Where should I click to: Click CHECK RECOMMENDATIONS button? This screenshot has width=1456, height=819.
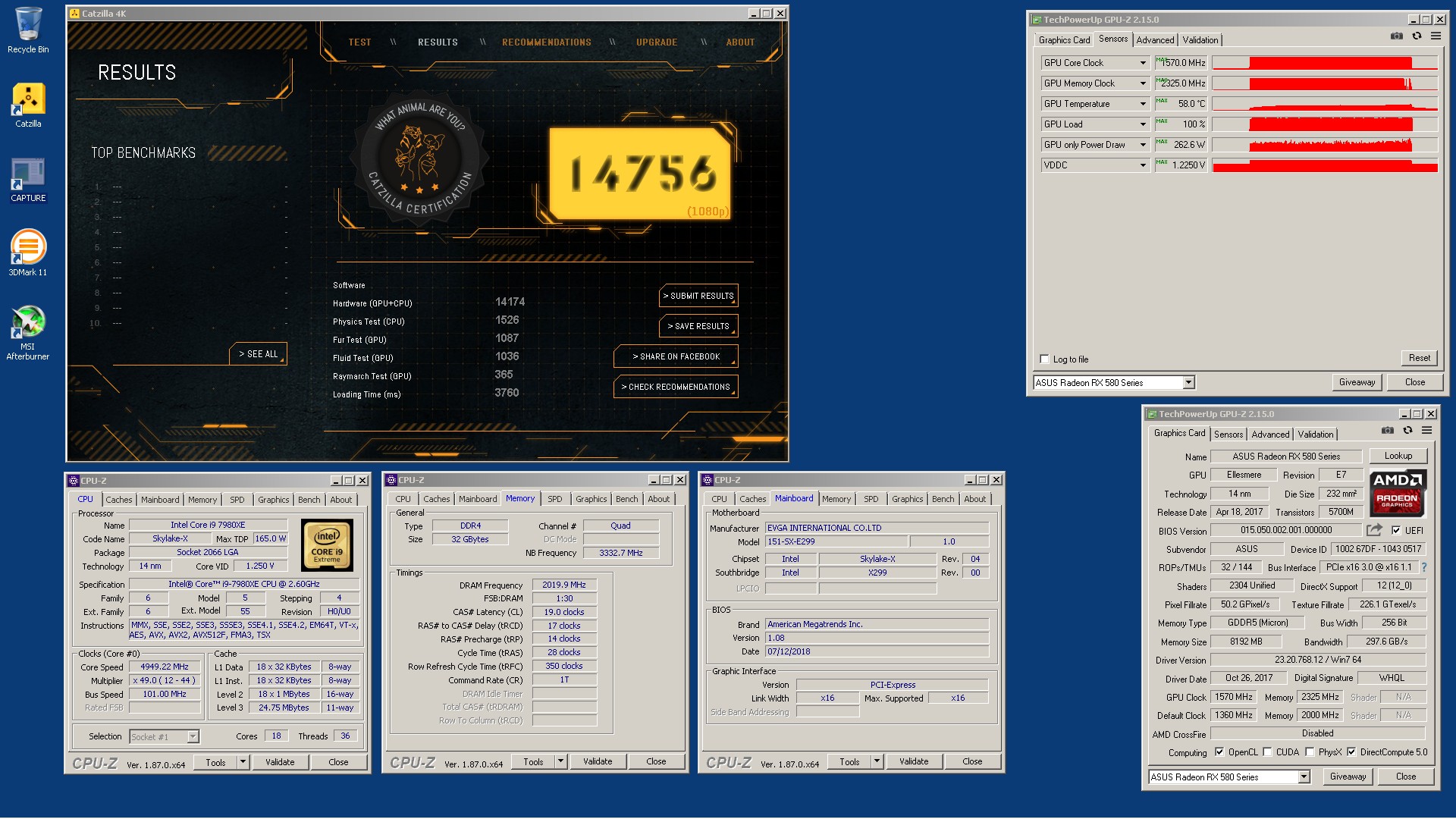coord(676,387)
